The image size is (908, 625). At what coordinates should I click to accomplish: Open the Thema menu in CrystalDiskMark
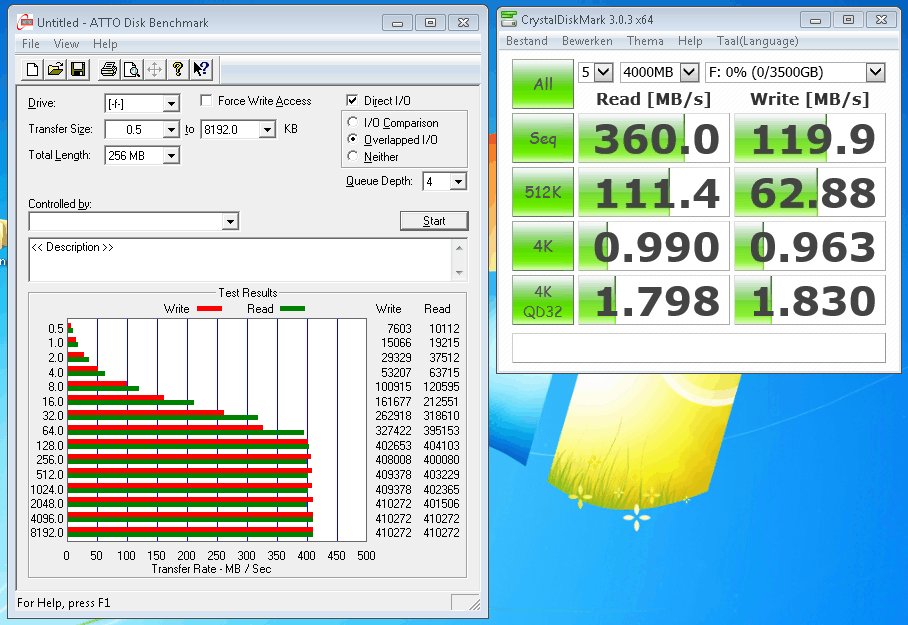click(645, 41)
